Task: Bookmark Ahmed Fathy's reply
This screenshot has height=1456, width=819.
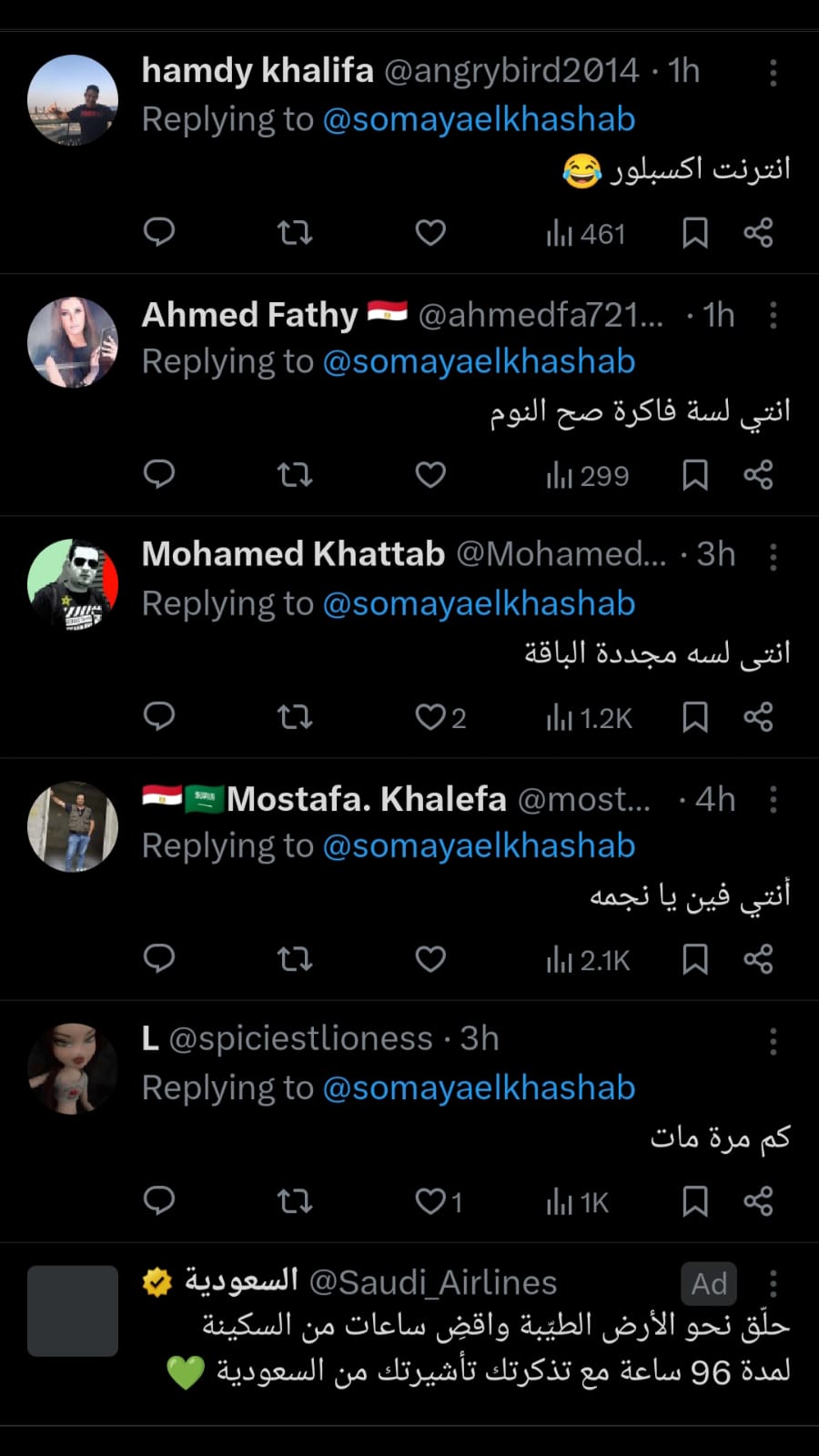Action: pos(695,475)
